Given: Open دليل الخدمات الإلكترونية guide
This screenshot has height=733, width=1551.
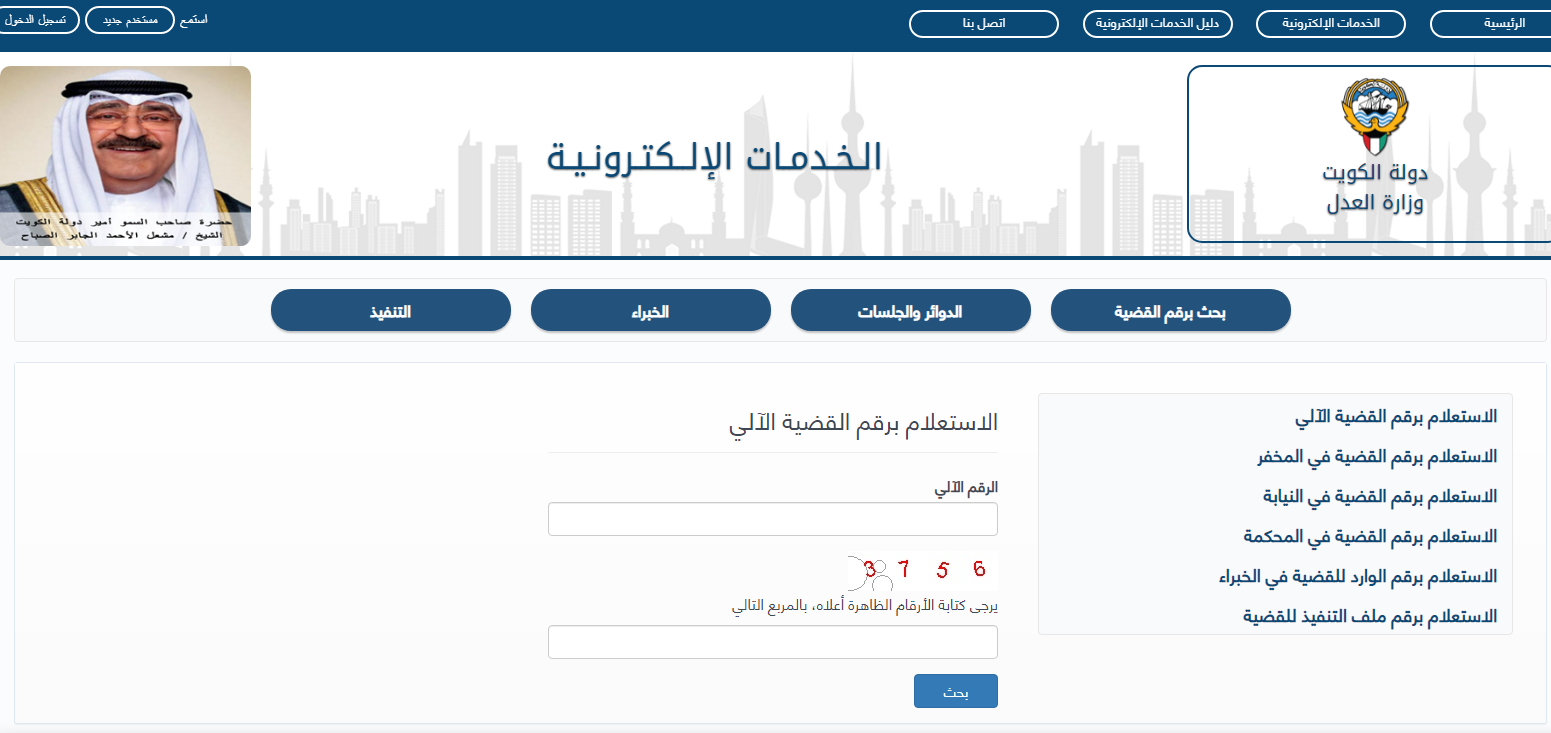Looking at the screenshot, I should (x=1158, y=23).
